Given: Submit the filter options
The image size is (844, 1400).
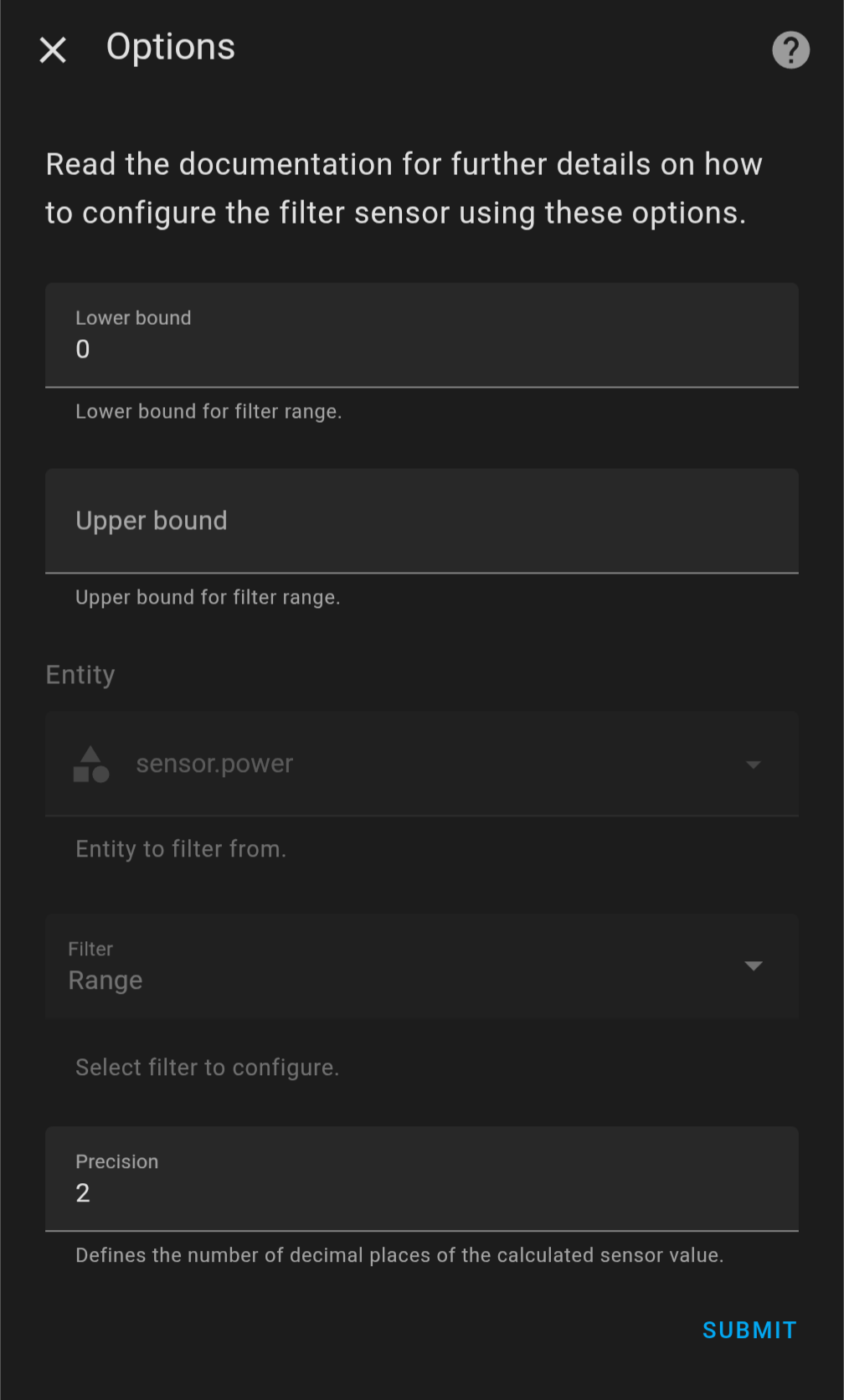Looking at the screenshot, I should tap(749, 1330).
